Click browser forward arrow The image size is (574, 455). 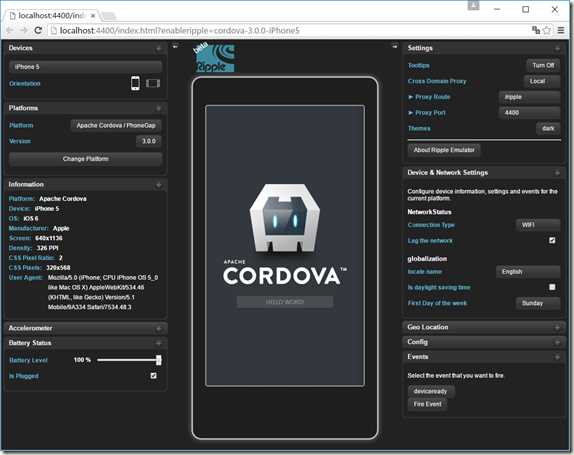(24, 30)
